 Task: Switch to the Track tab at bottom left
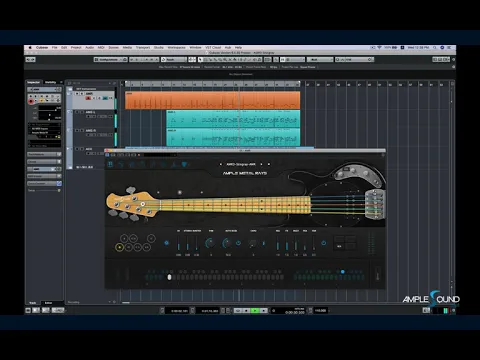33,303
